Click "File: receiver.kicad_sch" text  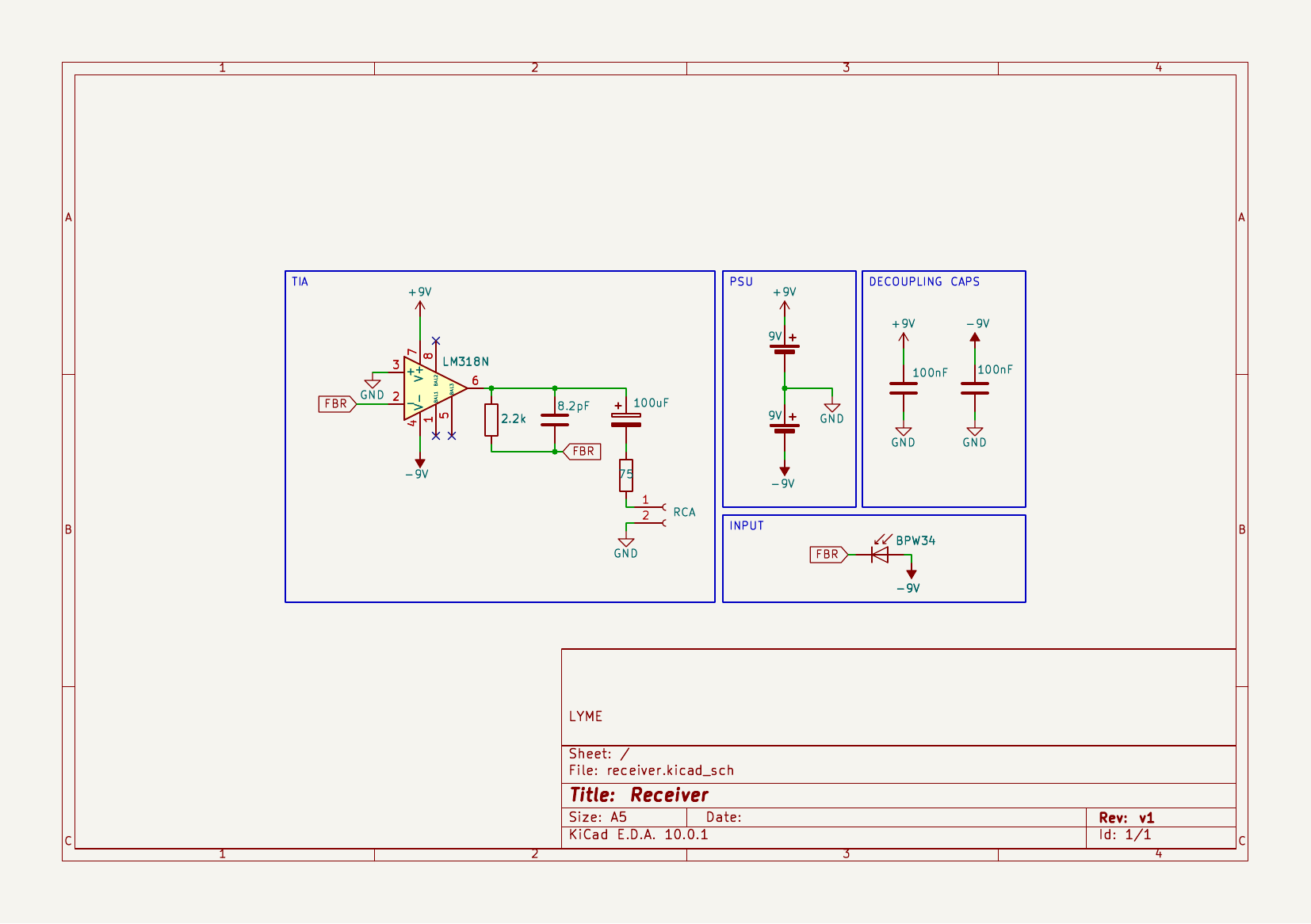click(x=652, y=771)
